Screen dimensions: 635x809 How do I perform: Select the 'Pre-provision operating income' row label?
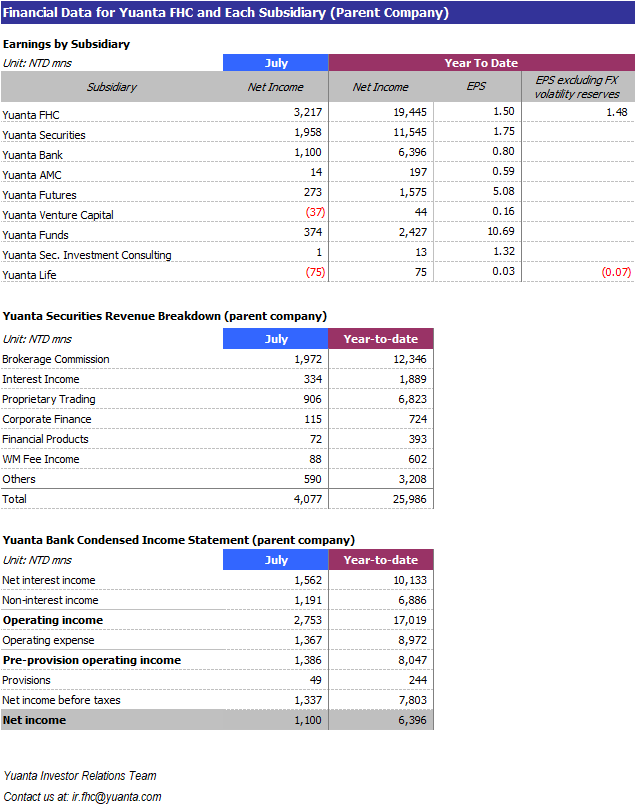click(x=92, y=660)
